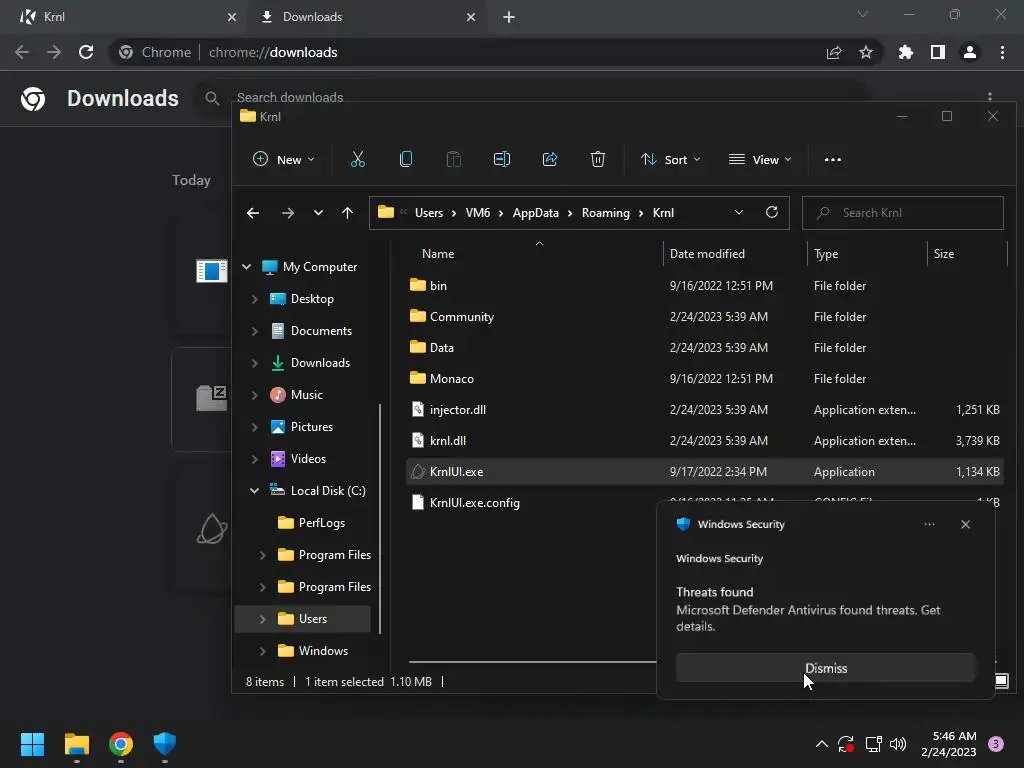Open Windows Security shield in taskbar
This screenshot has width=1024, height=768.
165,744
